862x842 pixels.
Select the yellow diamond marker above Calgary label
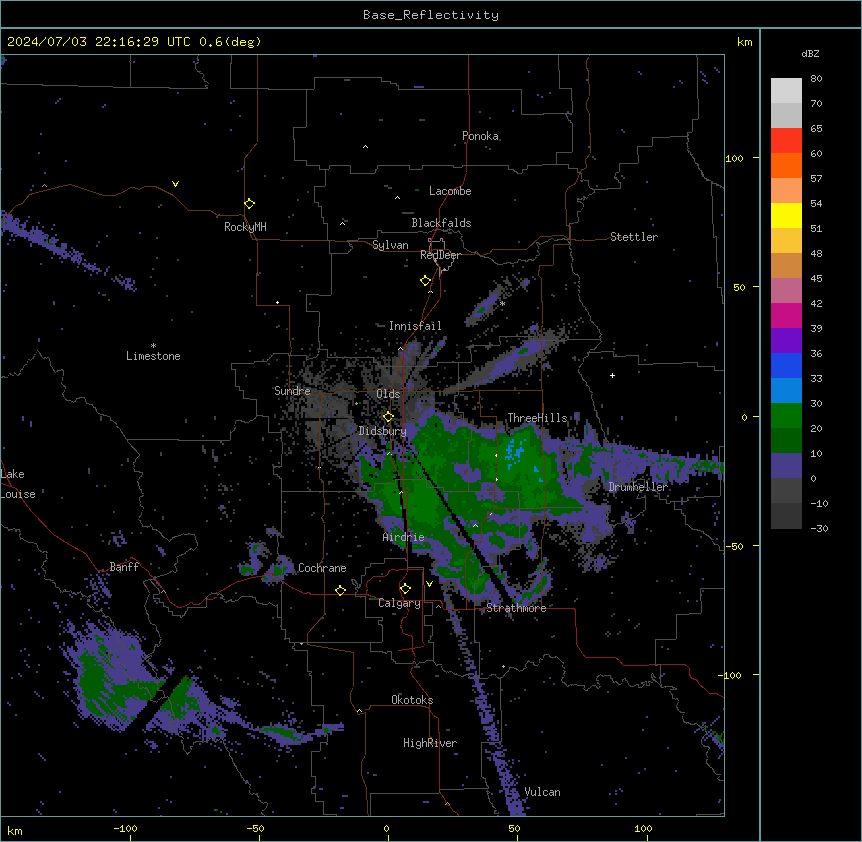tap(406, 589)
